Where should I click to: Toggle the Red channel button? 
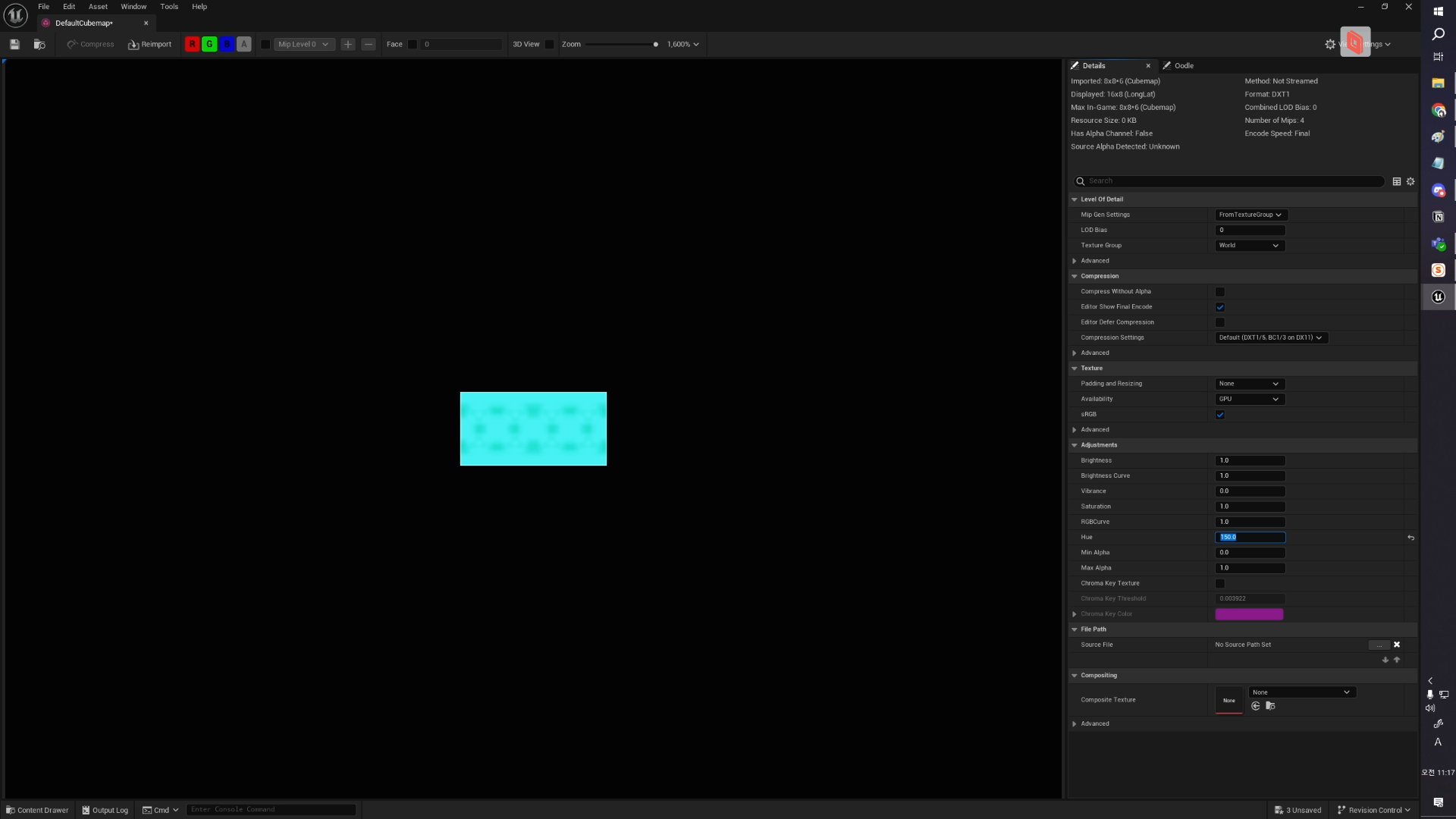point(193,45)
